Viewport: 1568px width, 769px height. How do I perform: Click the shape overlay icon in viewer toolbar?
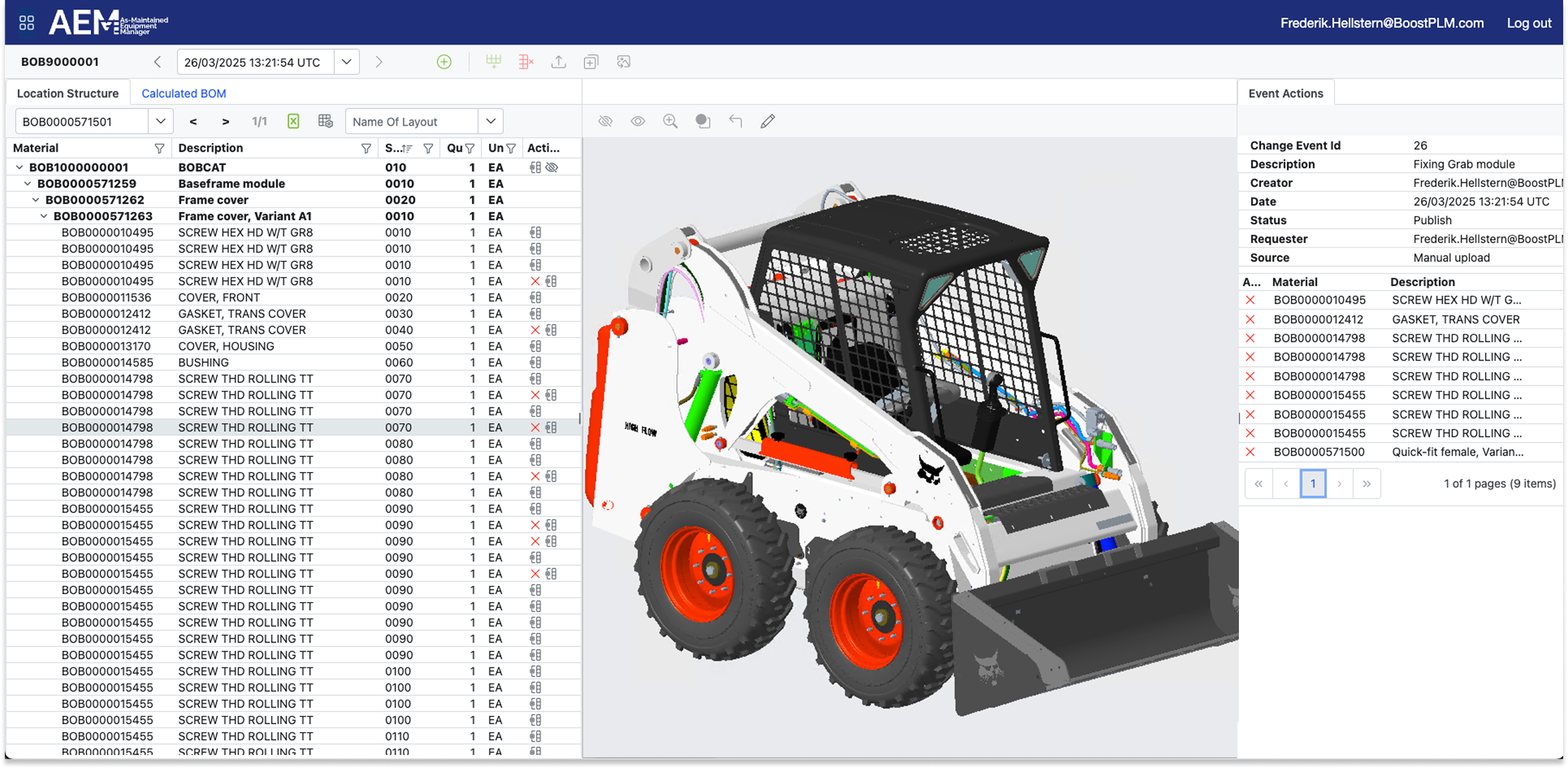pos(703,121)
